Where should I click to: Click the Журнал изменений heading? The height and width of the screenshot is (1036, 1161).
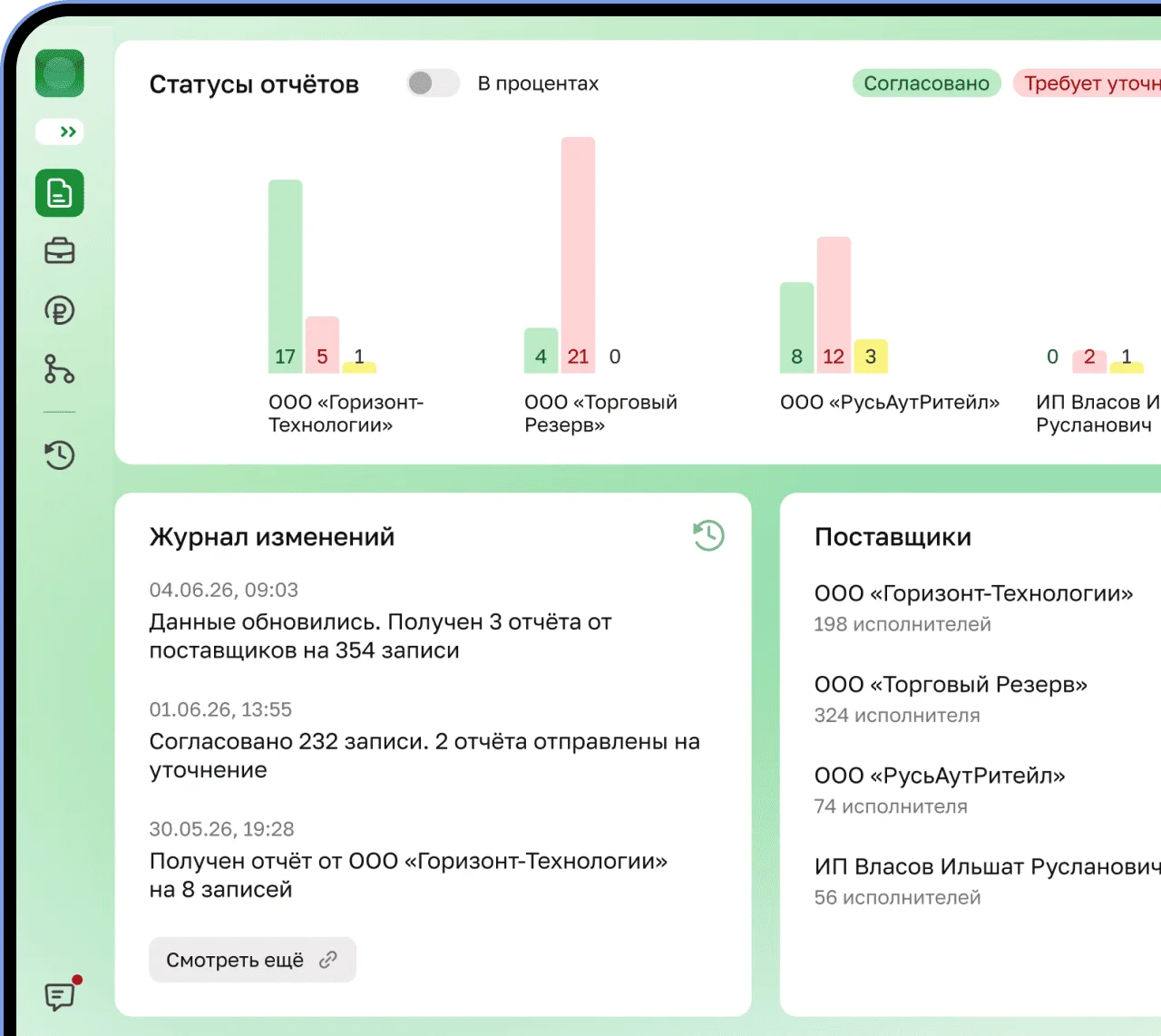272,537
